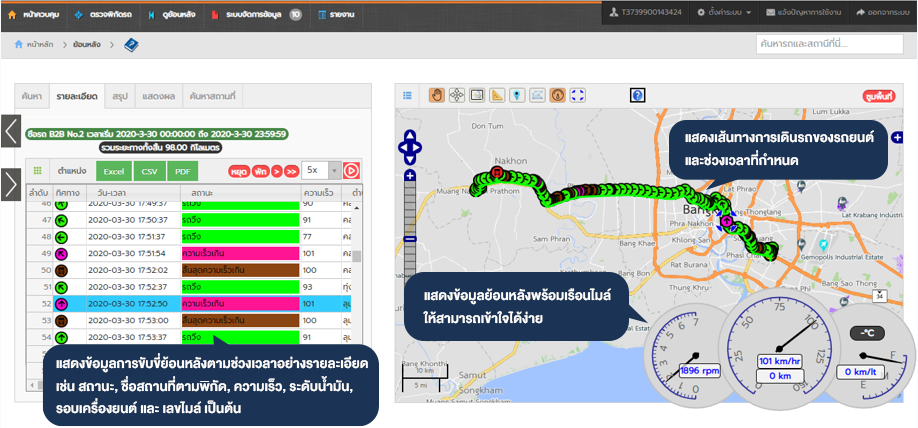Screen dimensions: 918x428
Task: Click the scroll-up arrow of the table
Action: (x=355, y=208)
